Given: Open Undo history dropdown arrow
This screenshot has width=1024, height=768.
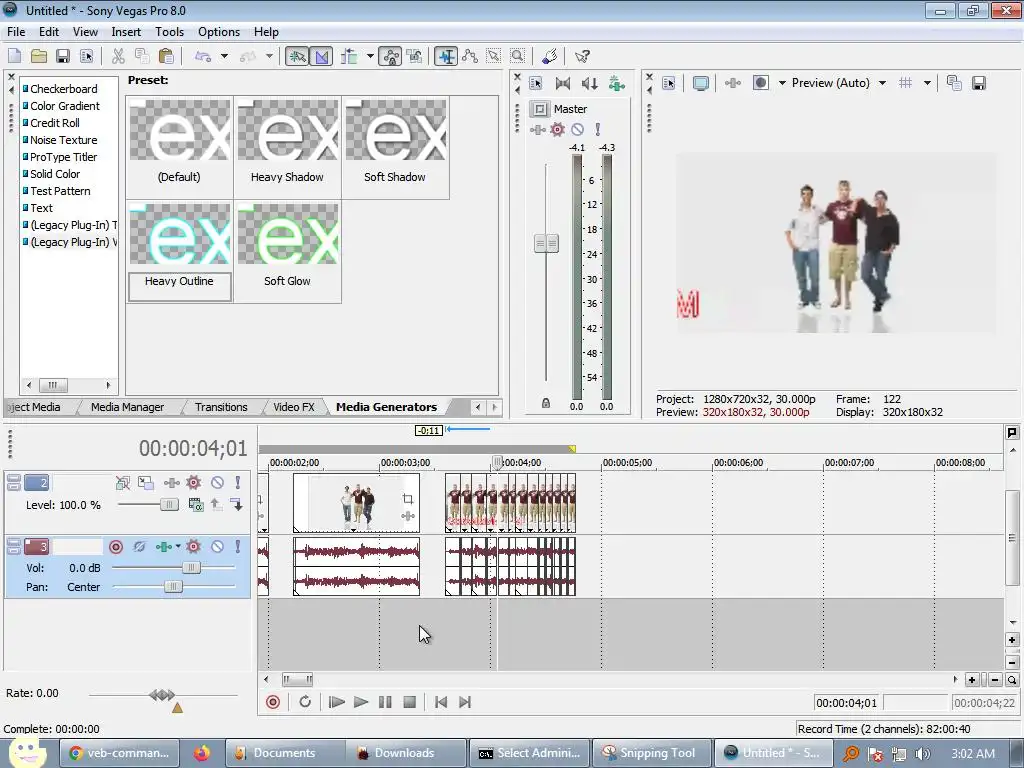Looking at the screenshot, I should (x=224, y=56).
